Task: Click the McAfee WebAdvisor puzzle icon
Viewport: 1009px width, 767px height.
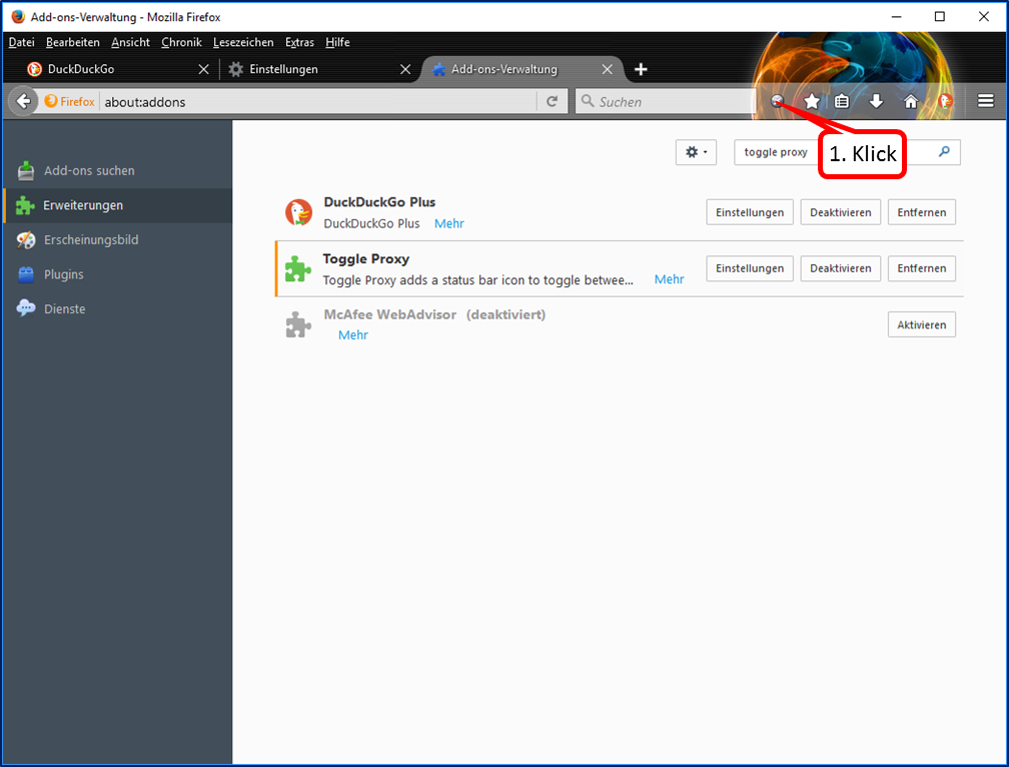Action: pos(298,324)
